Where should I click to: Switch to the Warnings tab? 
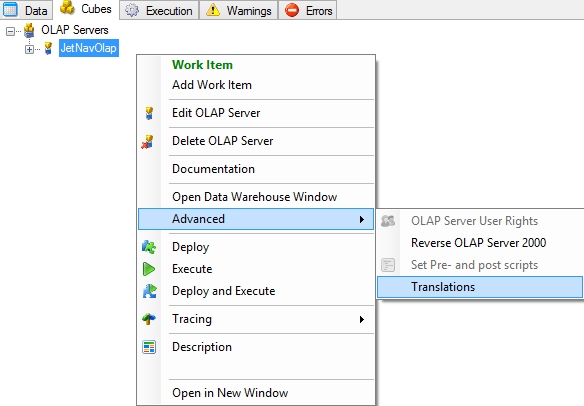click(x=239, y=10)
